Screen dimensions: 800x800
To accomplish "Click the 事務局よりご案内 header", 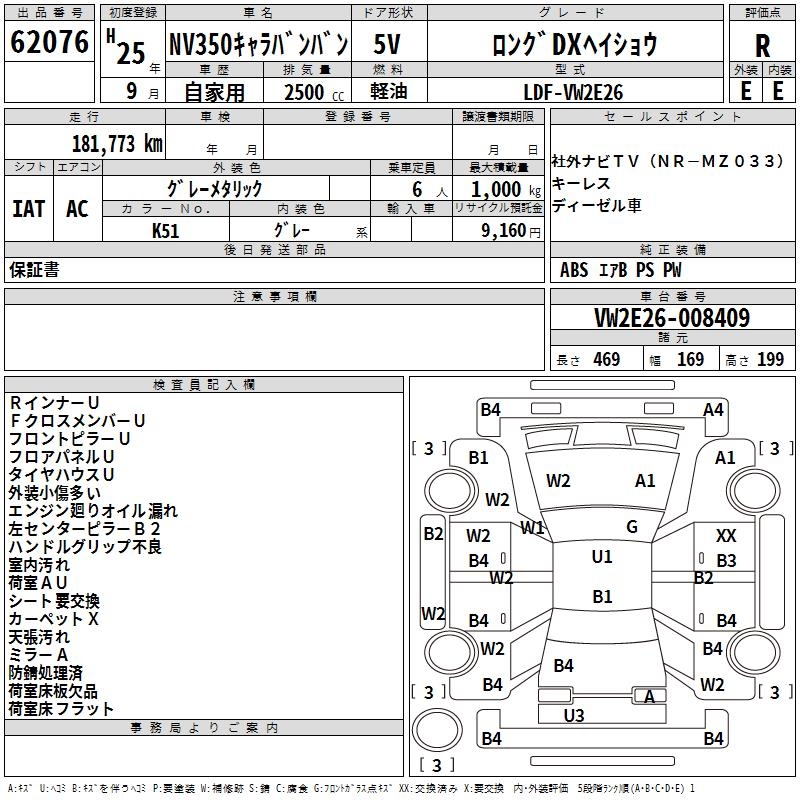I will coord(204,728).
